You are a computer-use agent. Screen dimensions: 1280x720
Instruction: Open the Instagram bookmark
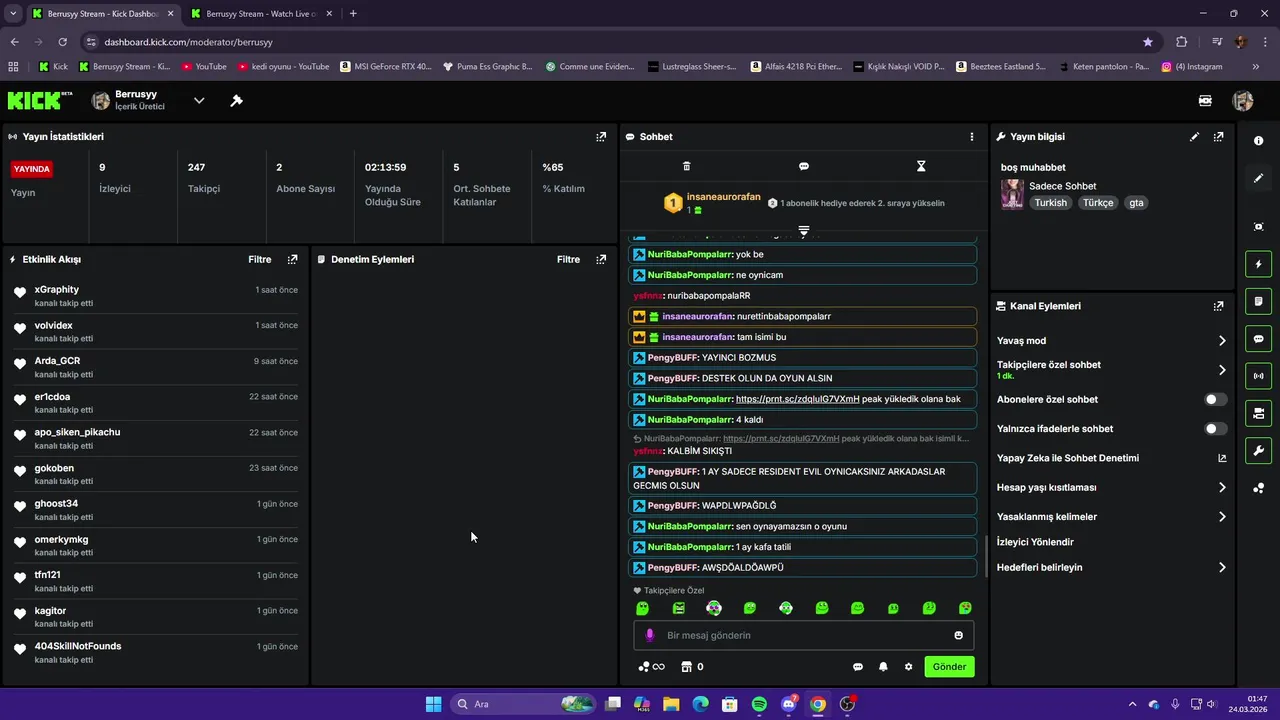[x=1192, y=67]
